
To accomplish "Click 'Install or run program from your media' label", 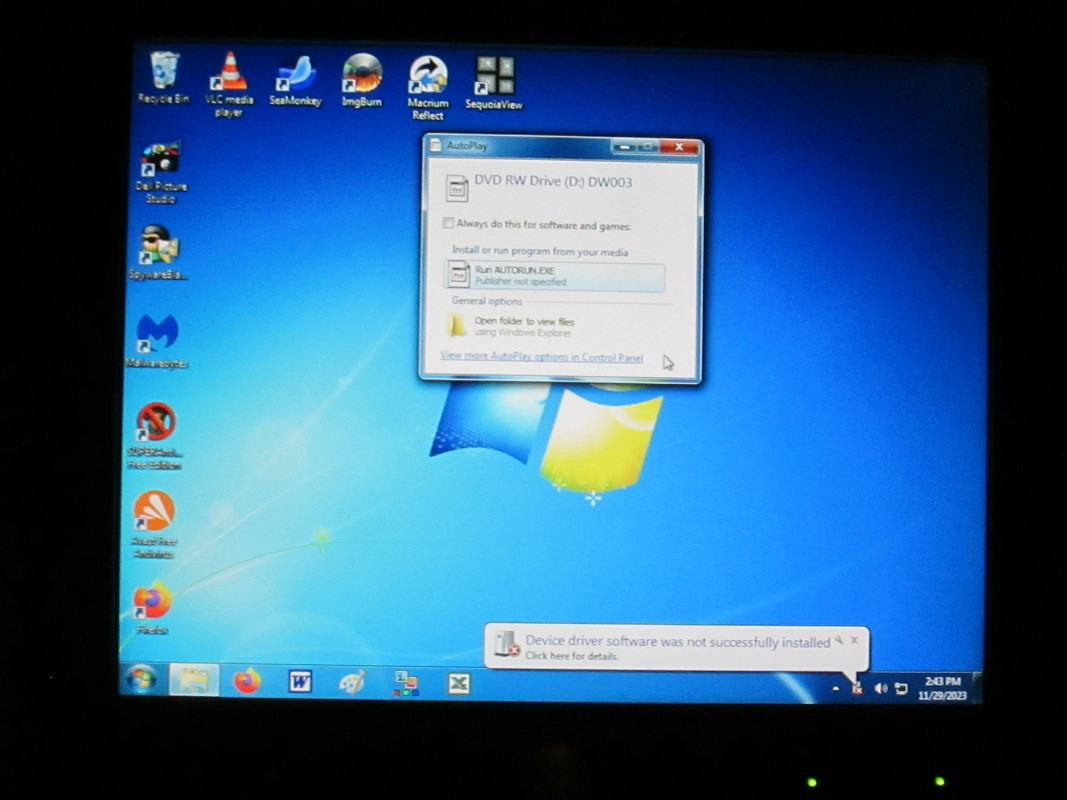I will (x=540, y=251).
